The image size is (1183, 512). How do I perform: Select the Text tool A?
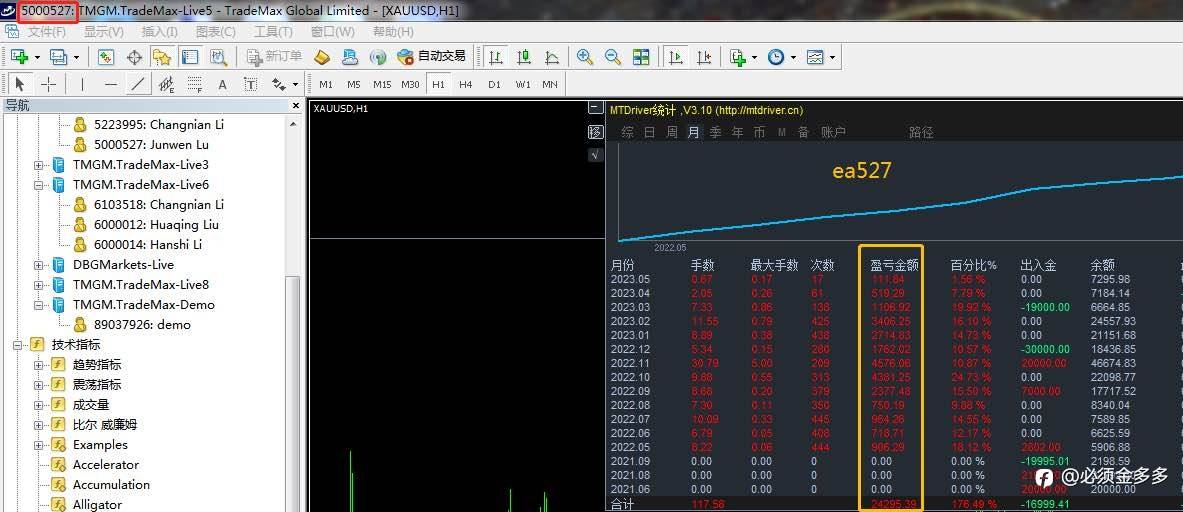223,84
